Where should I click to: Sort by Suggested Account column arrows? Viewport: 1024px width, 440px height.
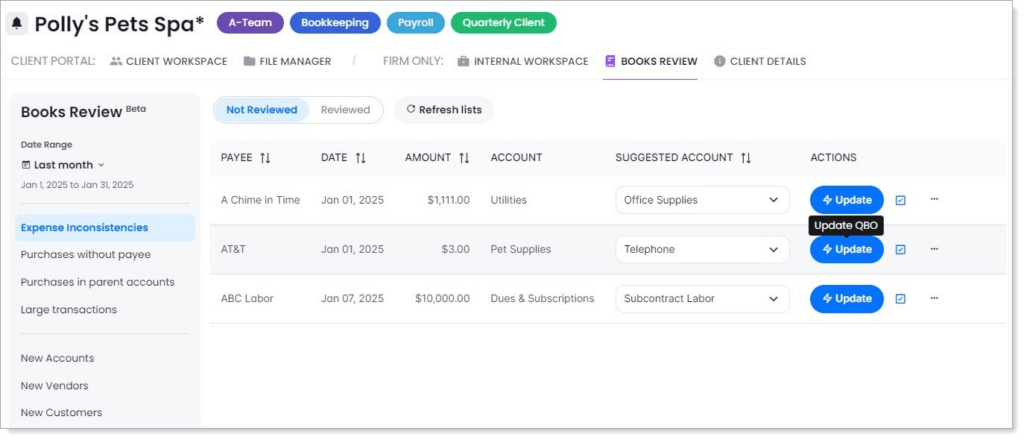[745, 158]
